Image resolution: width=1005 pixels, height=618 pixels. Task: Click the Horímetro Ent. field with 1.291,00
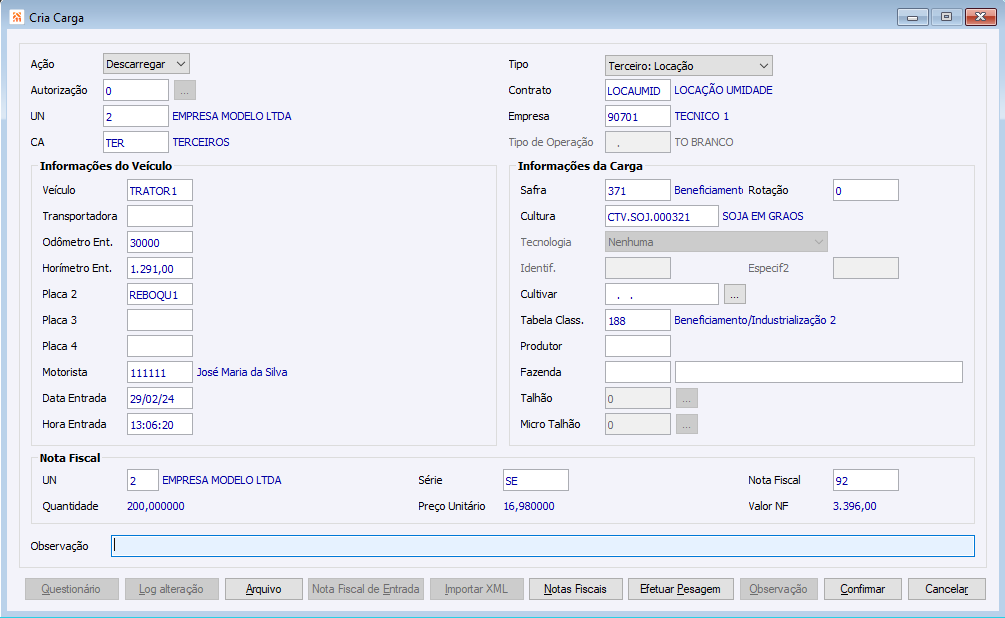coord(160,268)
